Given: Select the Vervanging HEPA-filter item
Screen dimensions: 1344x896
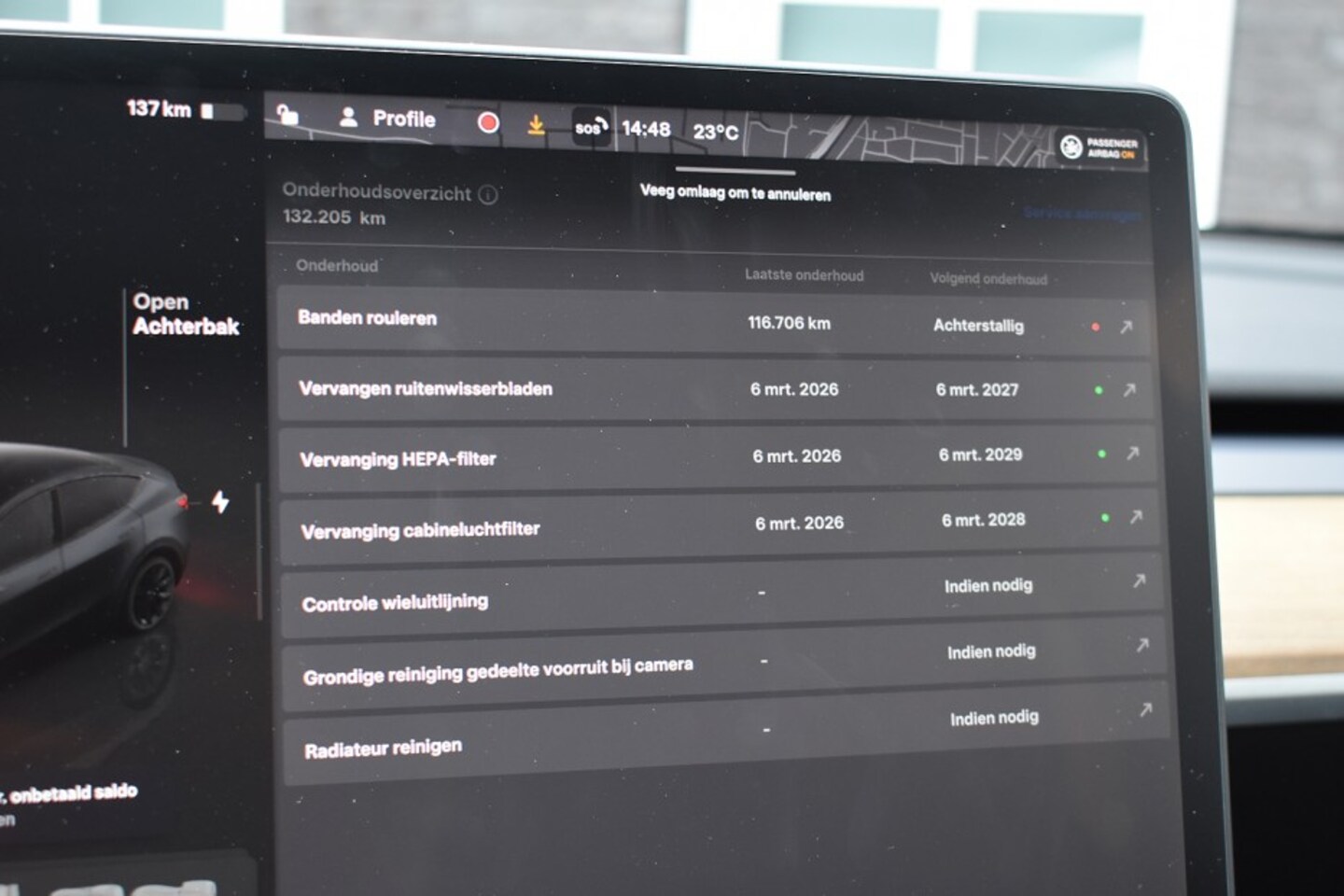Looking at the screenshot, I should [718, 457].
